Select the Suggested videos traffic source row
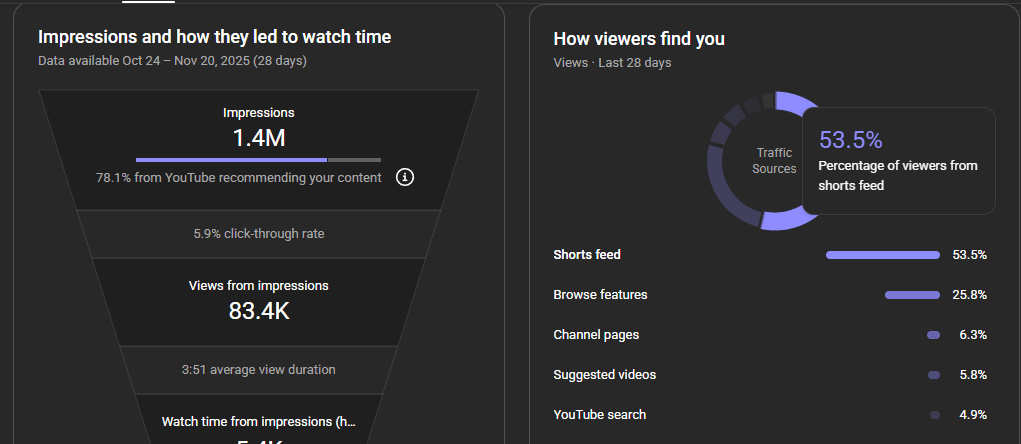Viewport: 1021px width, 444px height. pyautogui.click(x=770, y=375)
